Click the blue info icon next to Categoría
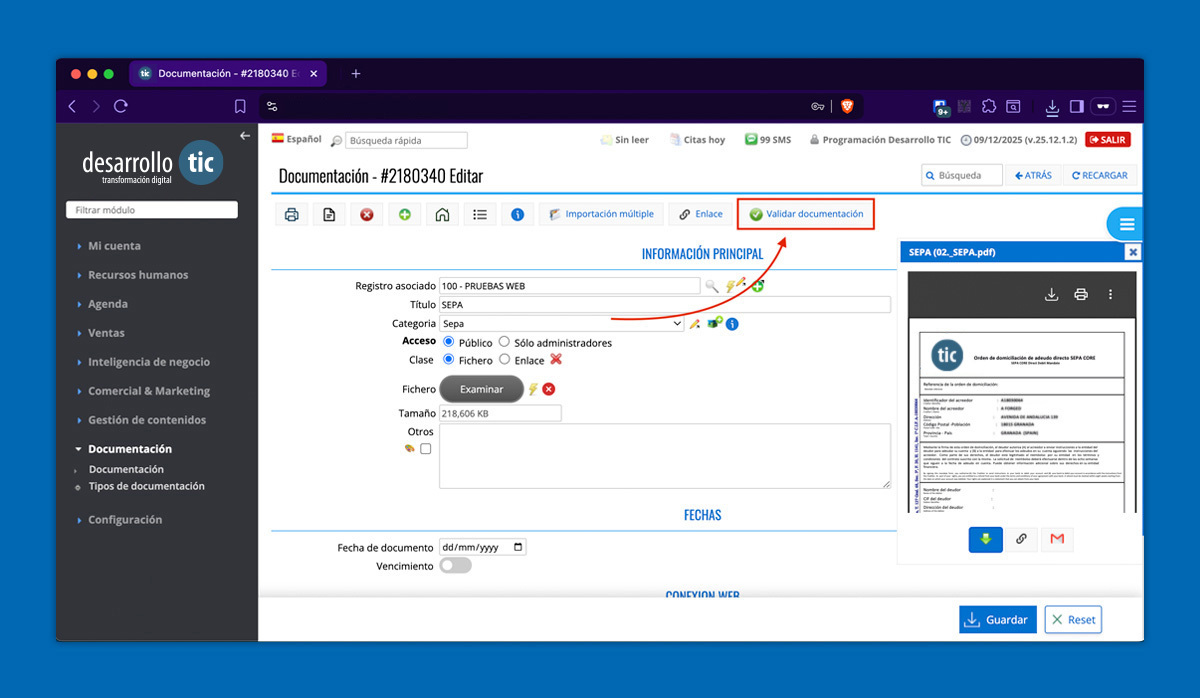 [x=731, y=323]
